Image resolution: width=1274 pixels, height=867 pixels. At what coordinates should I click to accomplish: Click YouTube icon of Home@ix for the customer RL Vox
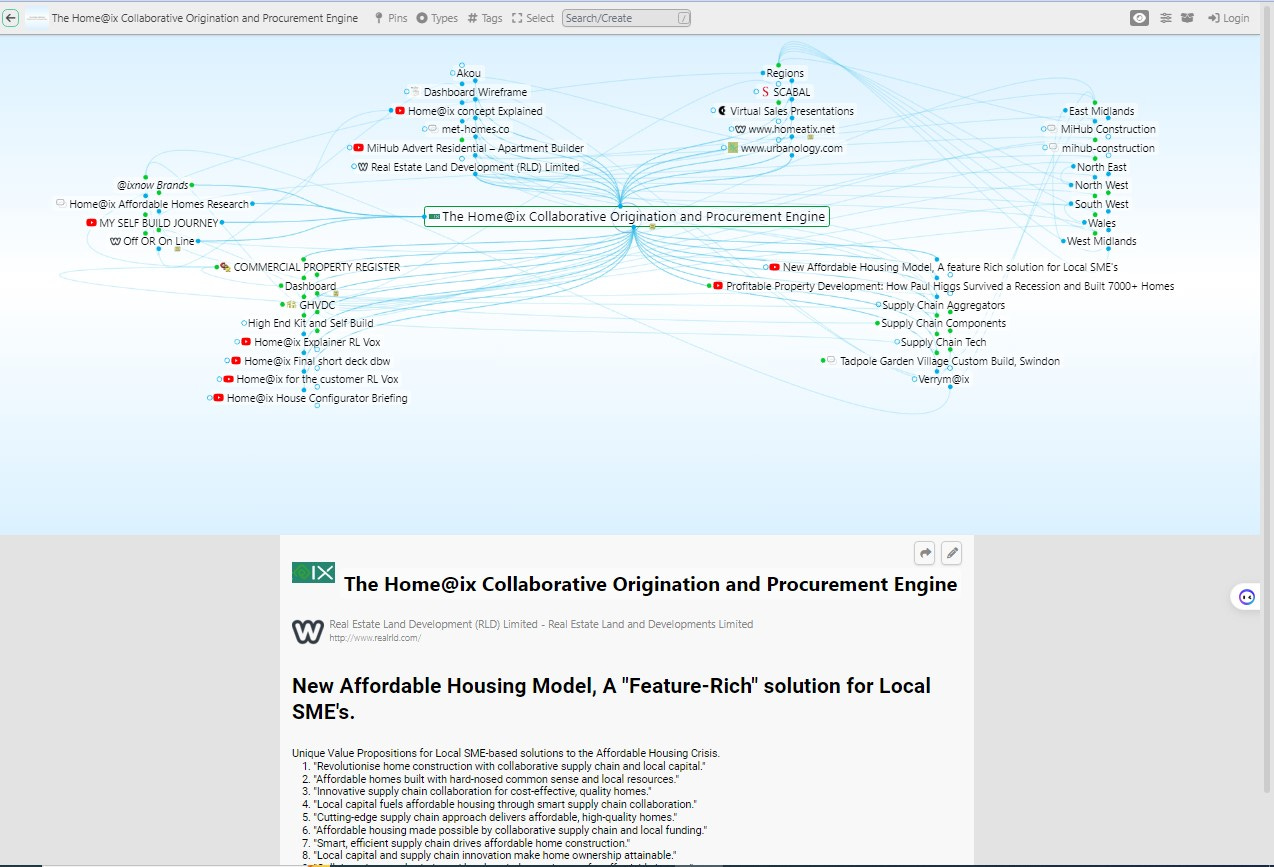229,379
